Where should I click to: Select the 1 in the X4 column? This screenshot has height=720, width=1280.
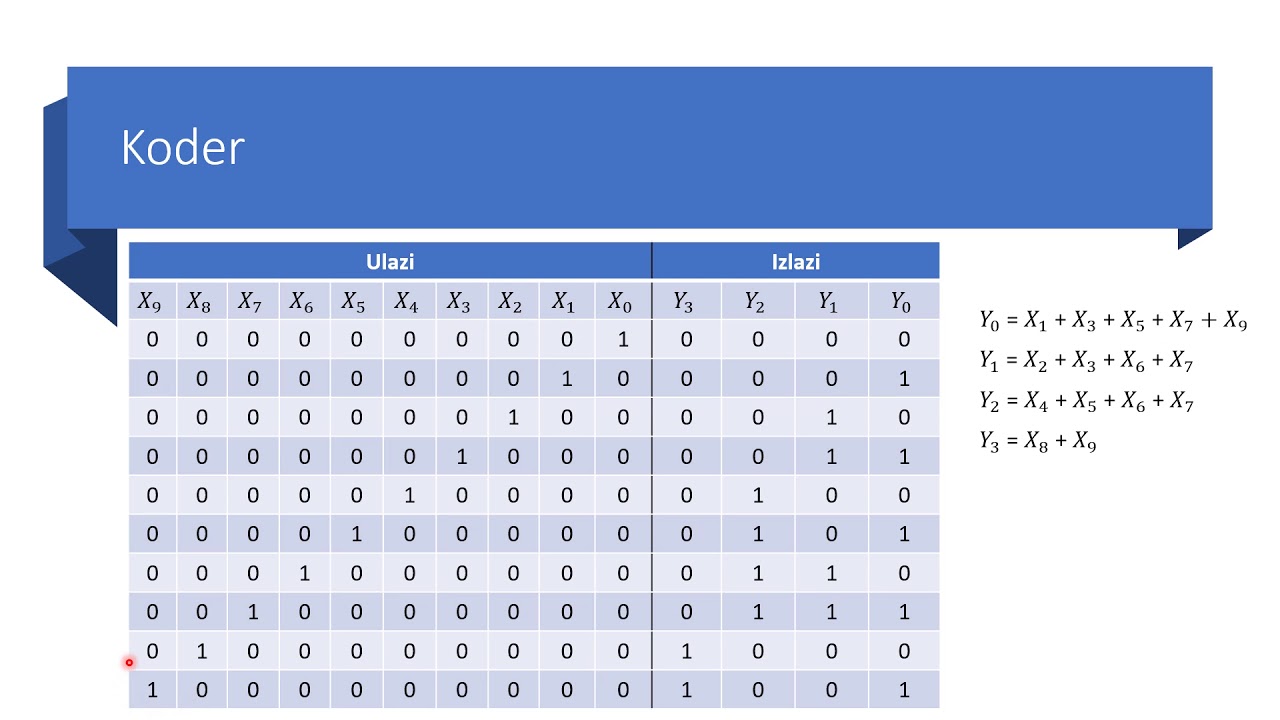click(x=408, y=495)
